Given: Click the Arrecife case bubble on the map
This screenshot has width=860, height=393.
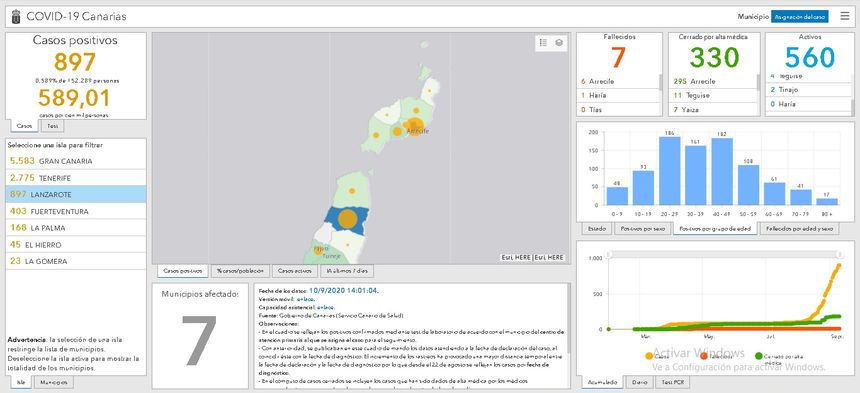Looking at the screenshot, I should pyautogui.click(x=415, y=126).
